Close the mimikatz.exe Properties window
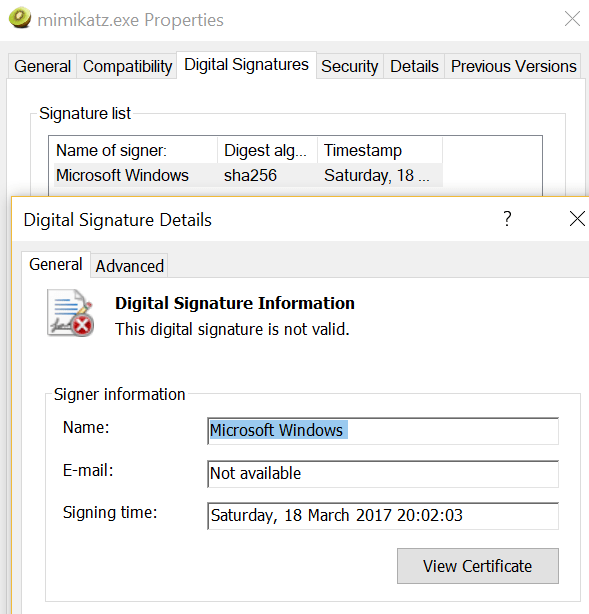Viewport: 589px width, 614px height. 572,18
